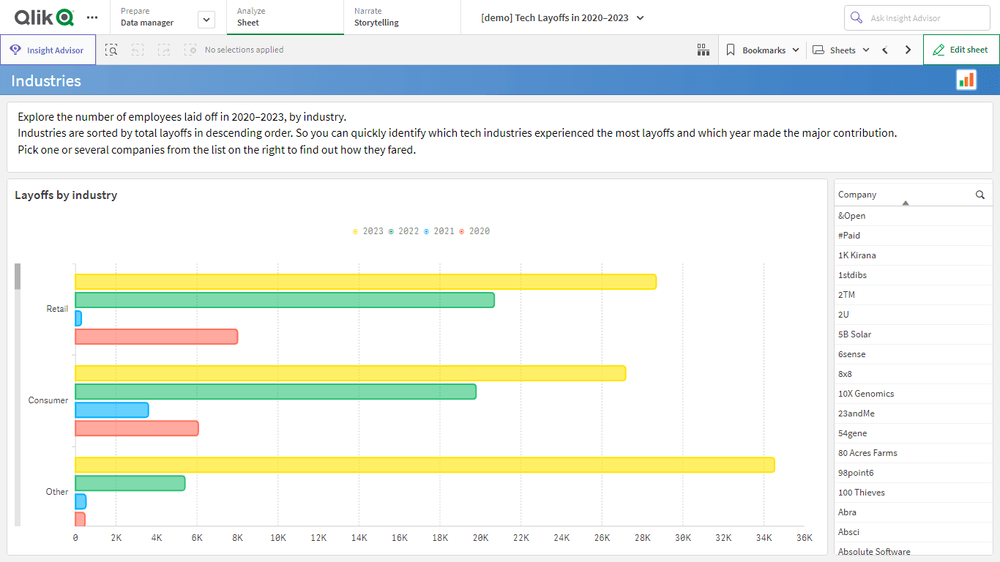Image resolution: width=1000 pixels, height=562 pixels.
Task: Click the search icon in Company filter
Action: click(980, 195)
